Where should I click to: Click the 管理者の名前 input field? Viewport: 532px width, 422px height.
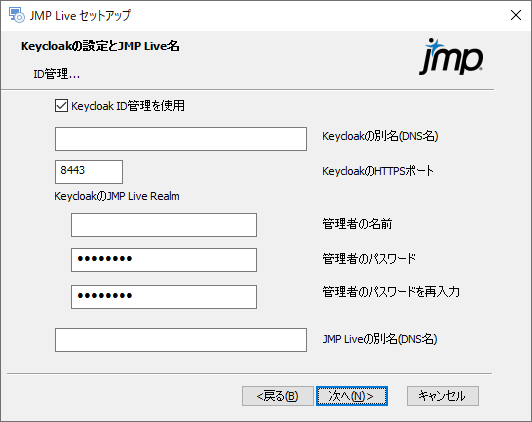pyautogui.click(x=164, y=225)
